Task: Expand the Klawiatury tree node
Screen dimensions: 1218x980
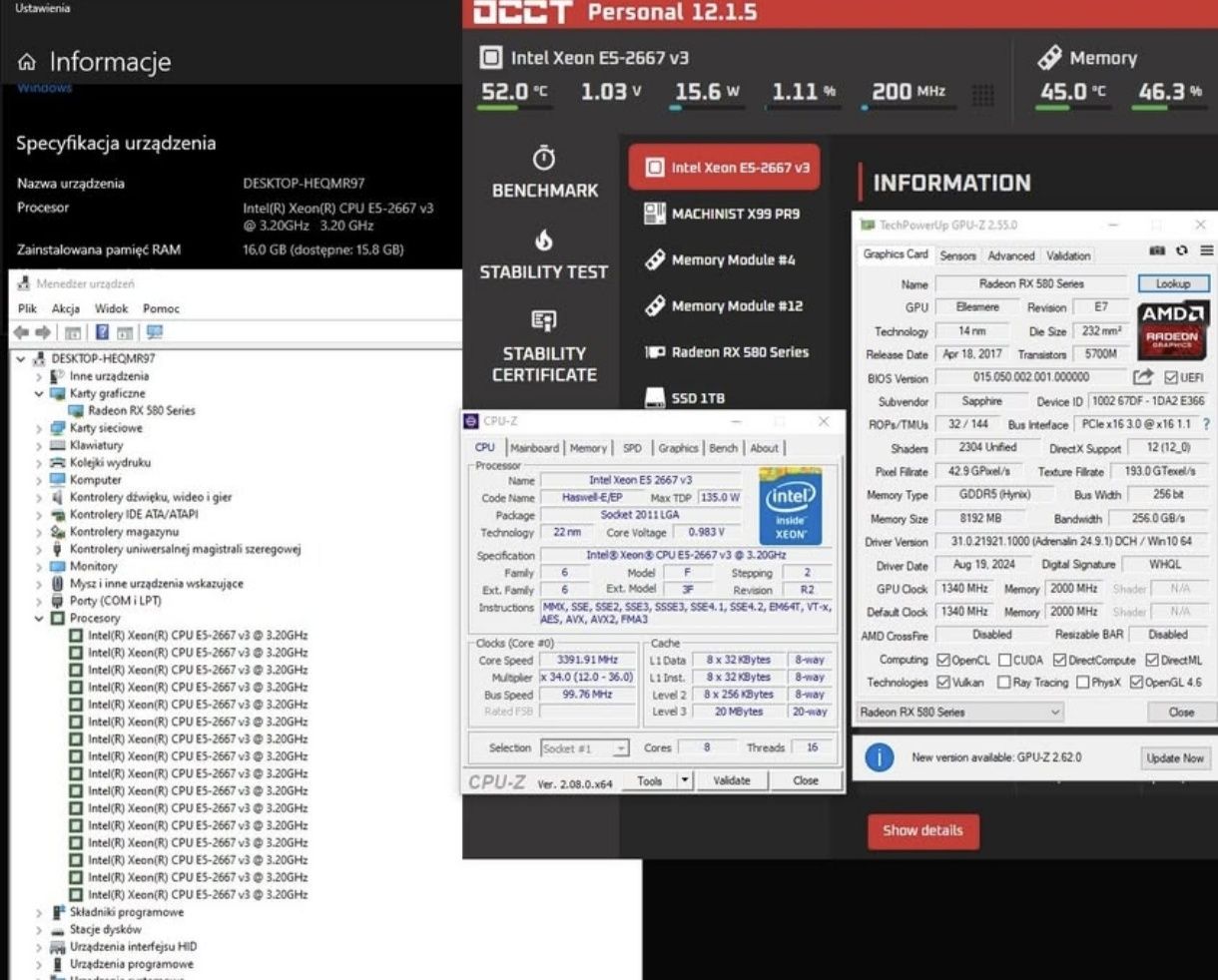Action: coord(39,445)
